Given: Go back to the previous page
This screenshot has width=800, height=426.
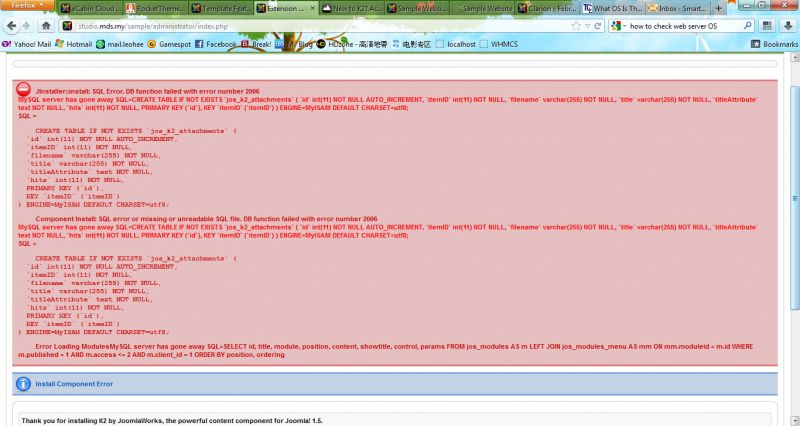Looking at the screenshot, I should (11, 26).
